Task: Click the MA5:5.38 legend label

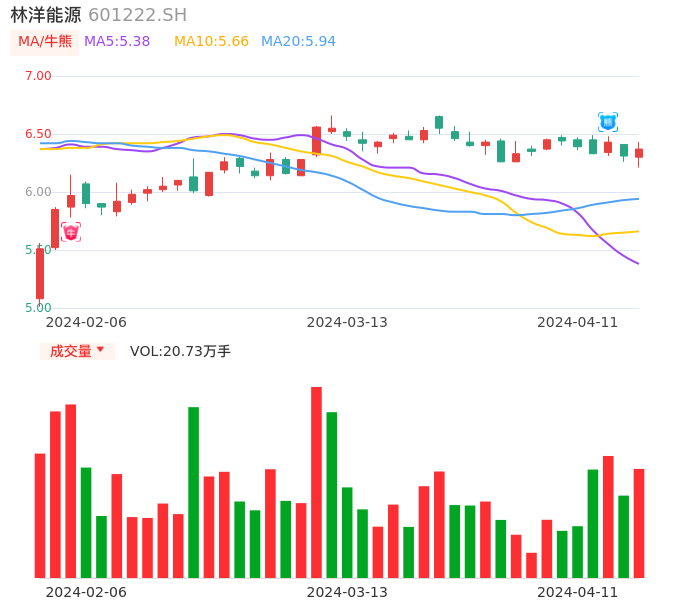Action: pos(117,42)
